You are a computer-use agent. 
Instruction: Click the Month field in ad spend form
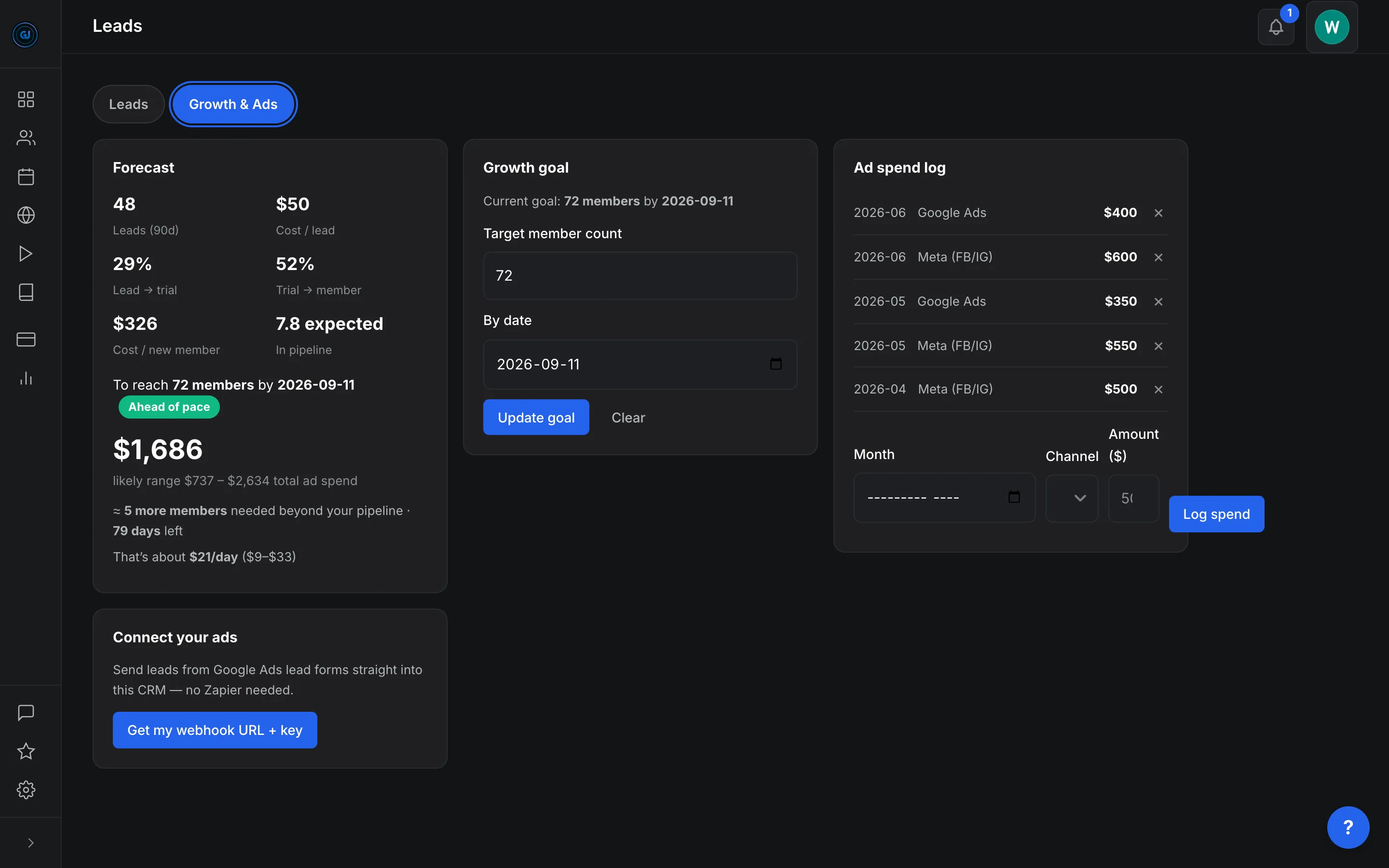944,498
